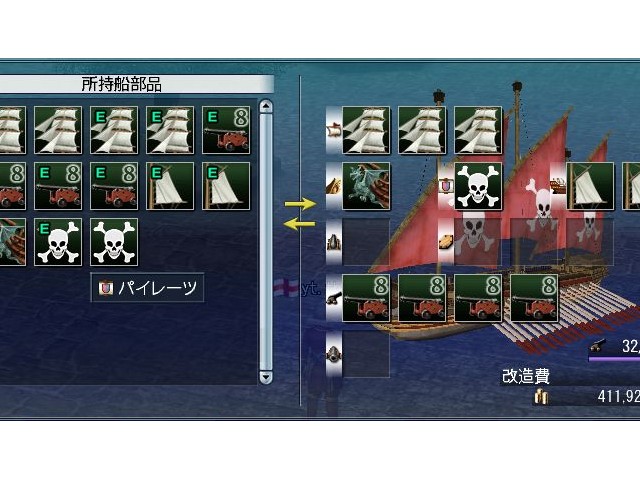The height and width of the screenshot is (480, 640).
Task: Select the E-marked cannon in top inventory row
Action: (226, 130)
